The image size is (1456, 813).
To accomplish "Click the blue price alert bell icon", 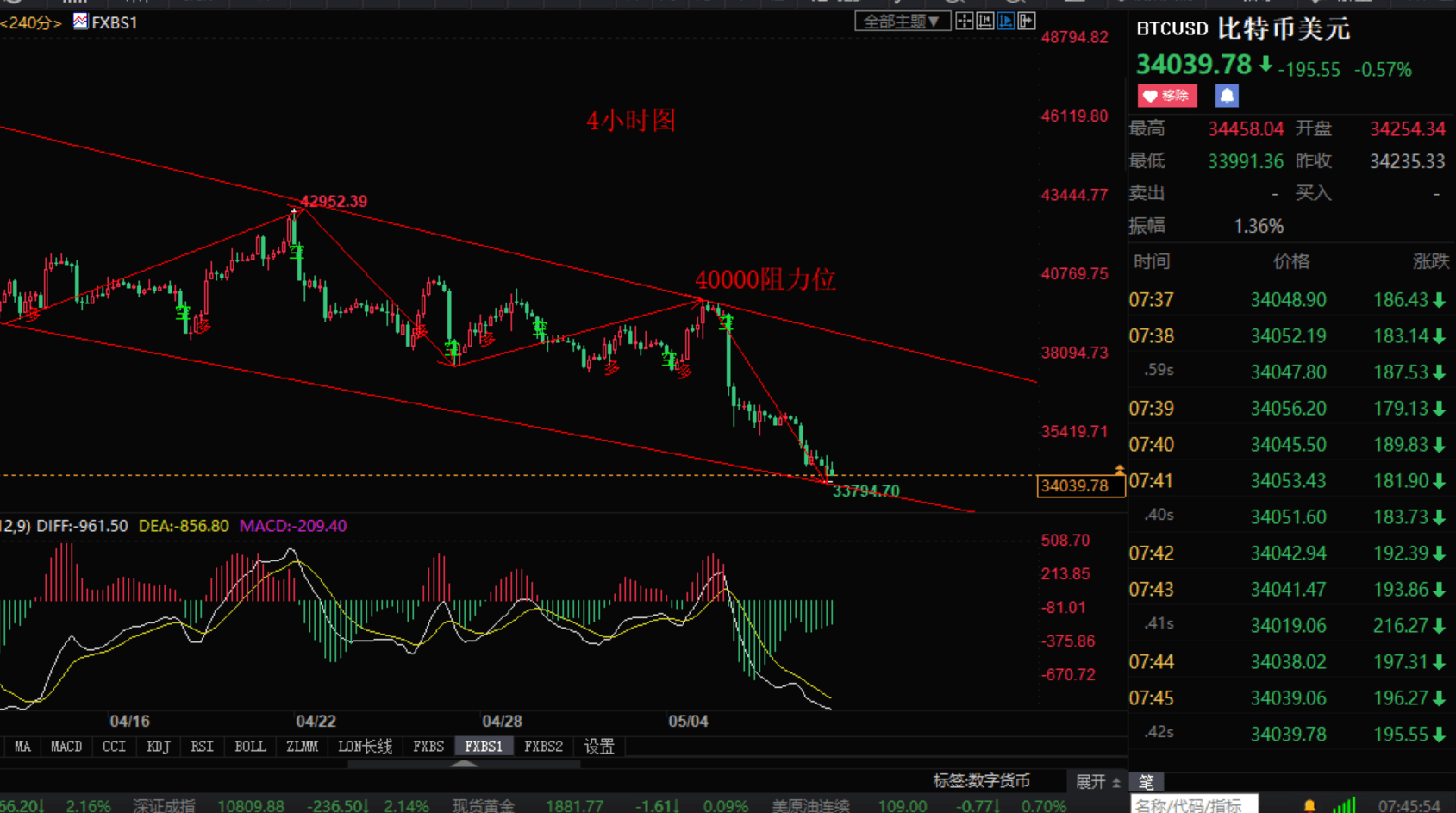I will click(1227, 96).
